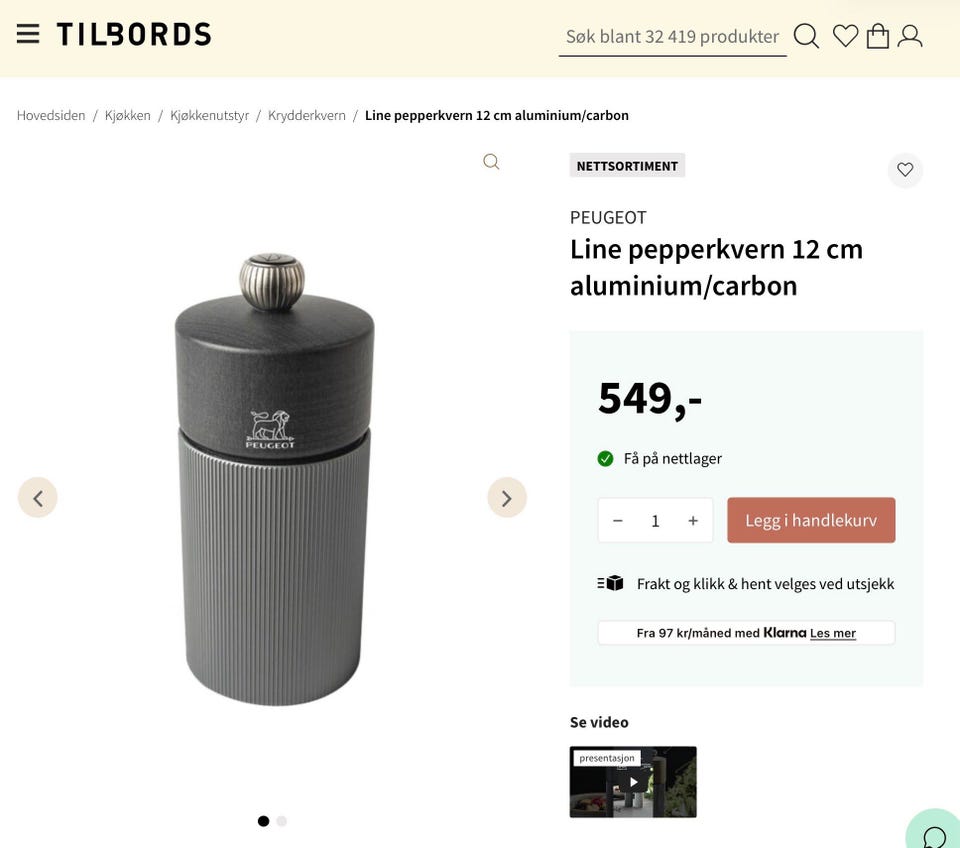Select the first carousel indicator dot
Viewport: 960px width, 848px height.
[263, 820]
